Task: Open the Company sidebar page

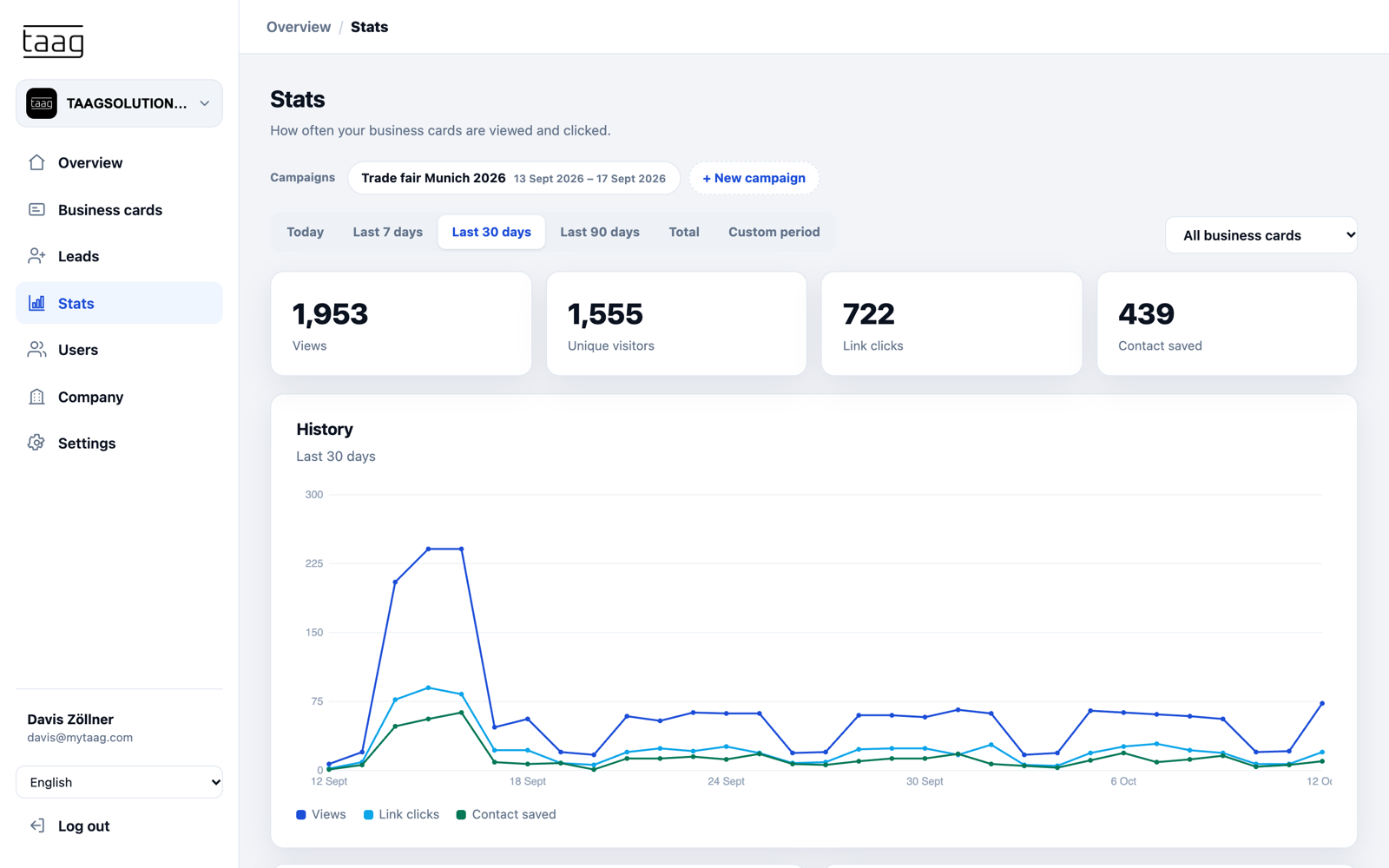Action: (119, 397)
